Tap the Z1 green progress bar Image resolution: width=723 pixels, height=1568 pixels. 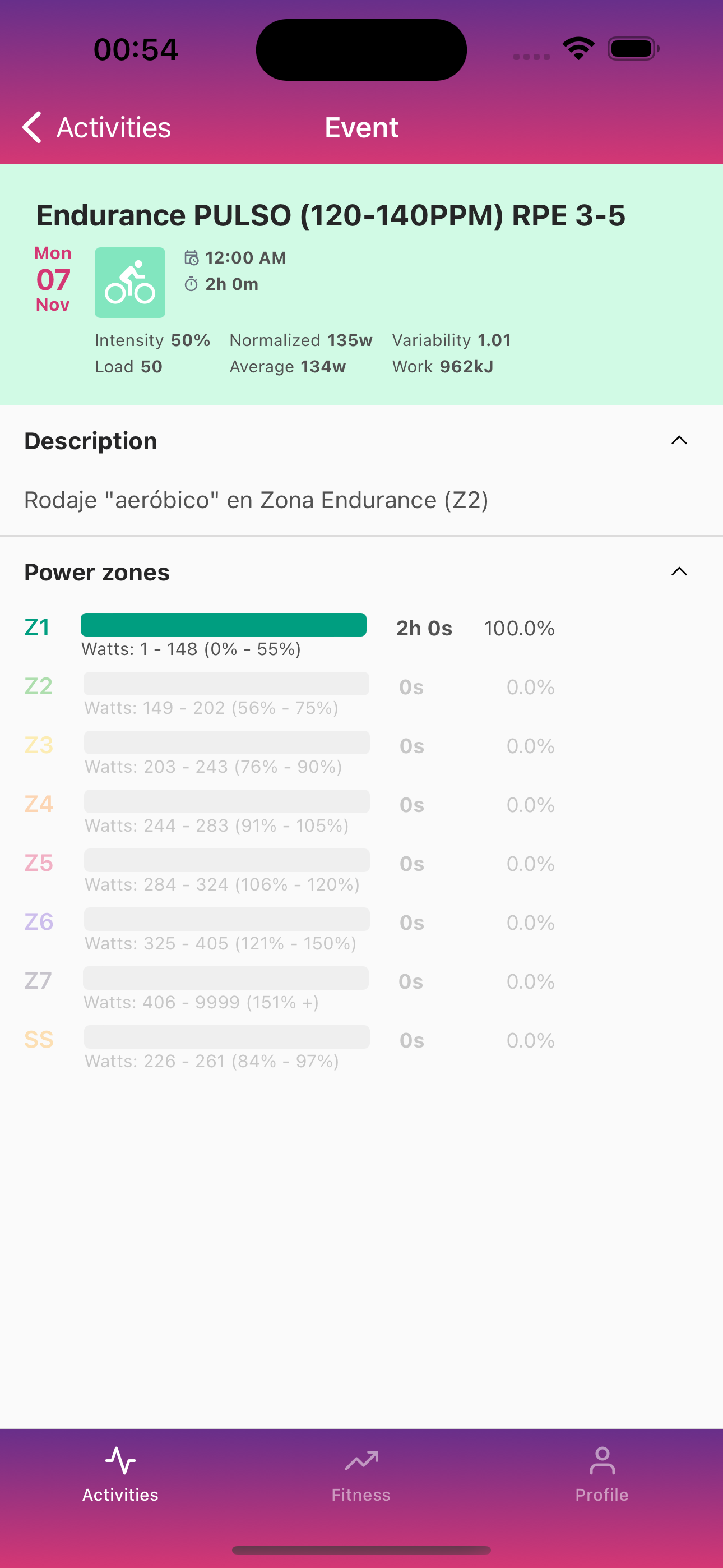pyautogui.click(x=224, y=625)
